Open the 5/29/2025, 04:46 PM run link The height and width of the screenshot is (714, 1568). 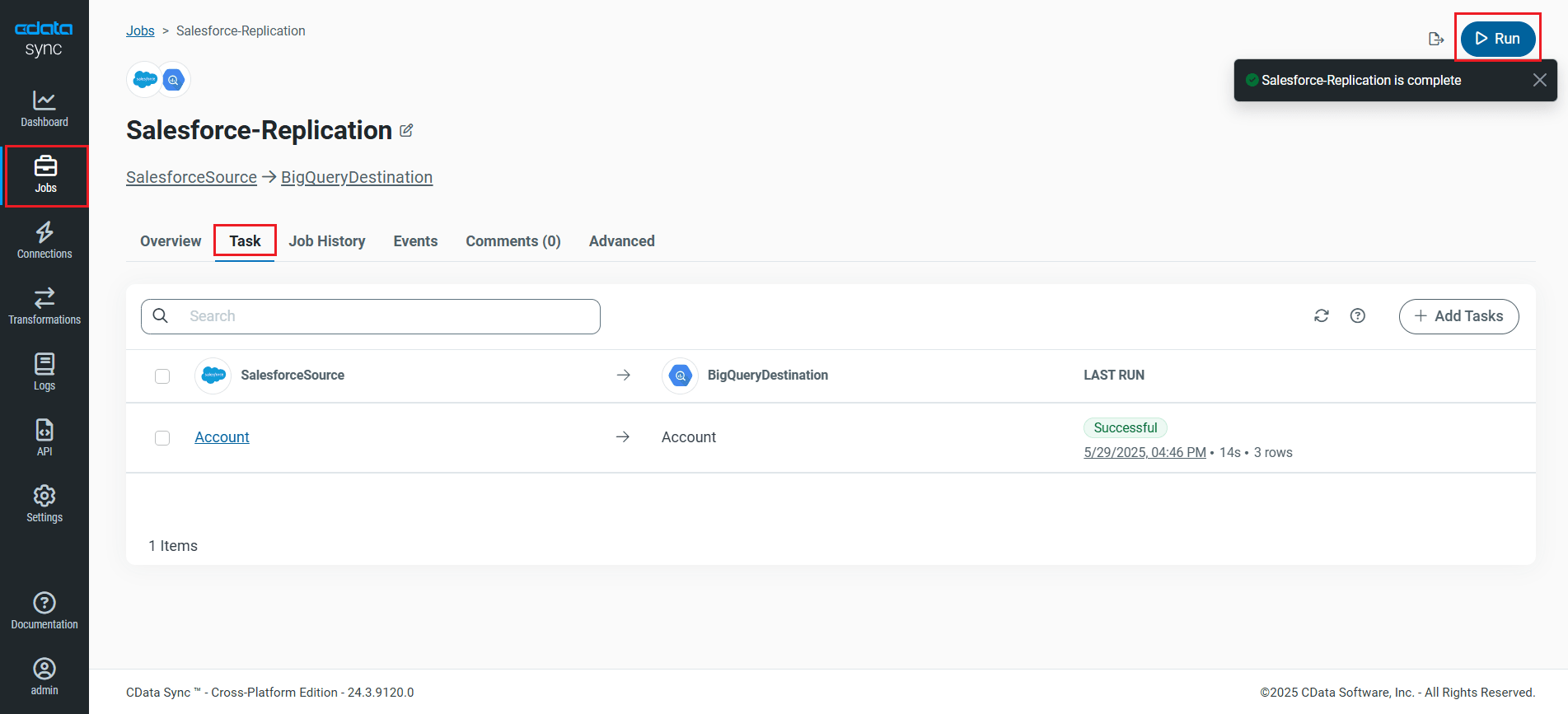[1144, 452]
